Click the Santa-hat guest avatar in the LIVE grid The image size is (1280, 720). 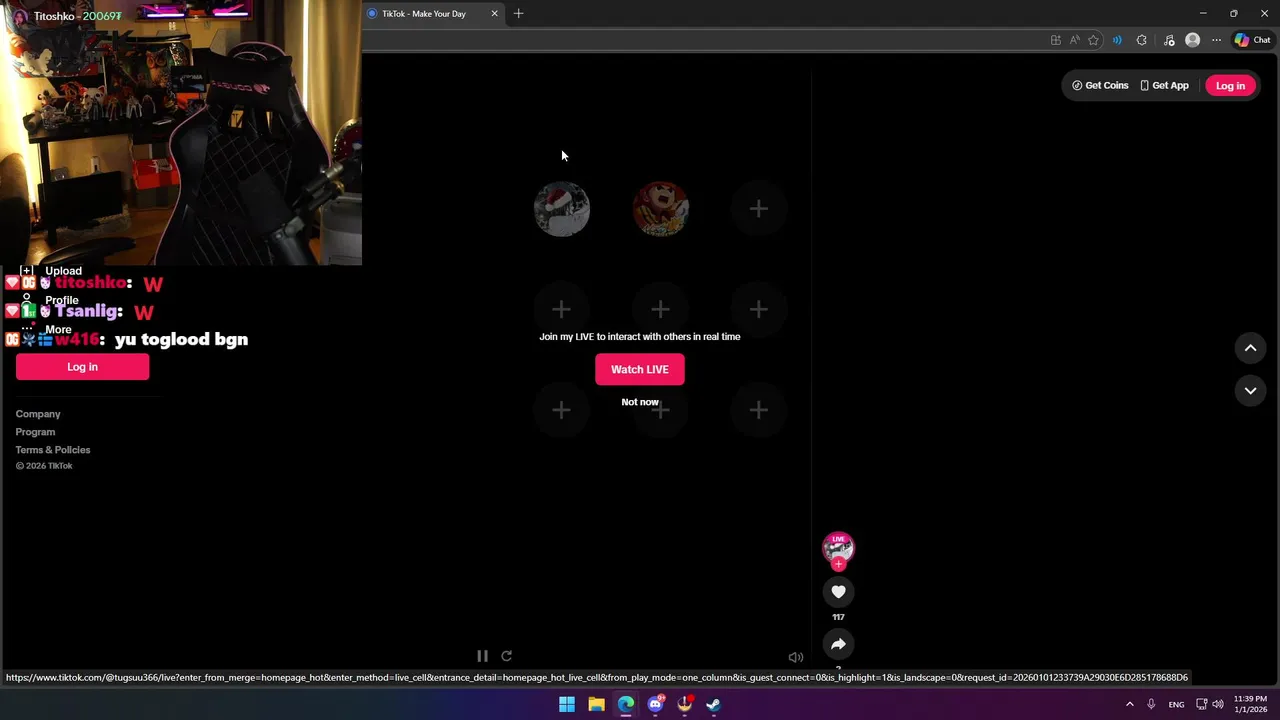(x=562, y=209)
